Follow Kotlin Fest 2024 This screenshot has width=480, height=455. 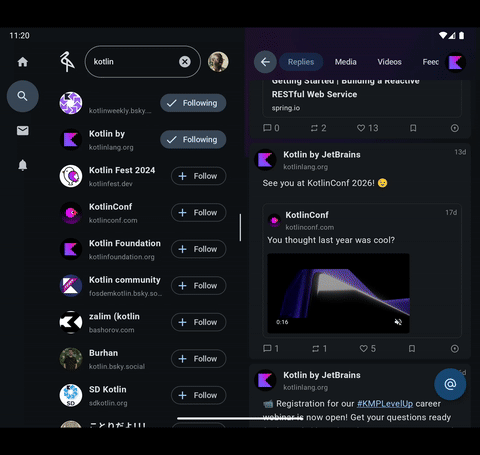coord(199,176)
